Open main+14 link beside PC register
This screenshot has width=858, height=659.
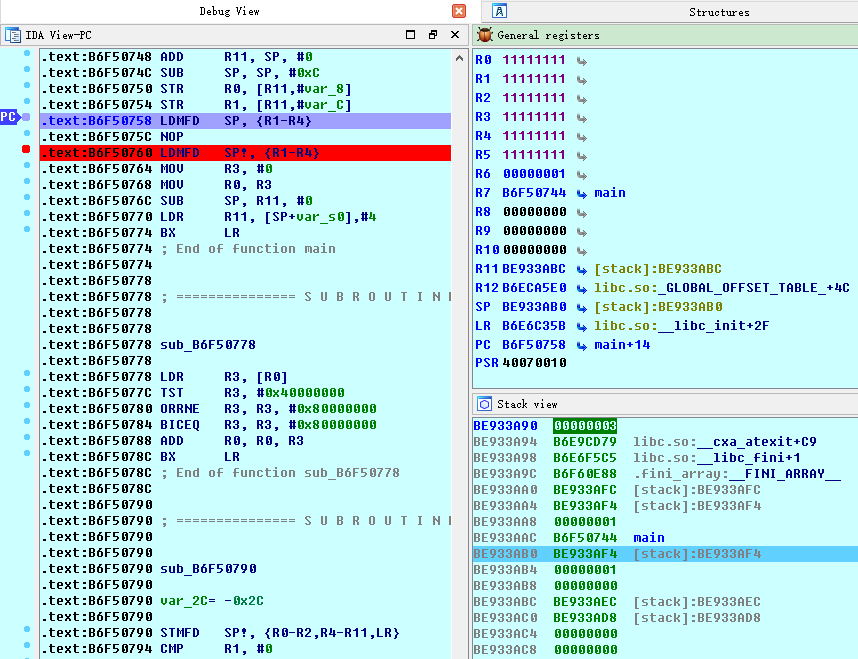[622, 345]
